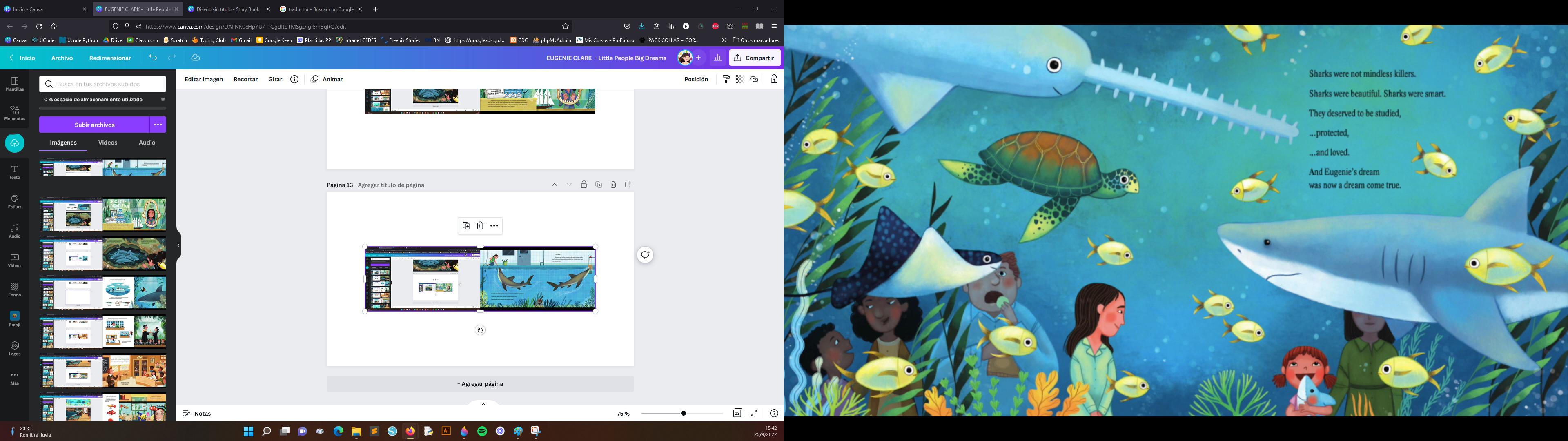Open Spotify from Windows taskbar
The width and height of the screenshot is (1568, 441).
tap(482, 431)
